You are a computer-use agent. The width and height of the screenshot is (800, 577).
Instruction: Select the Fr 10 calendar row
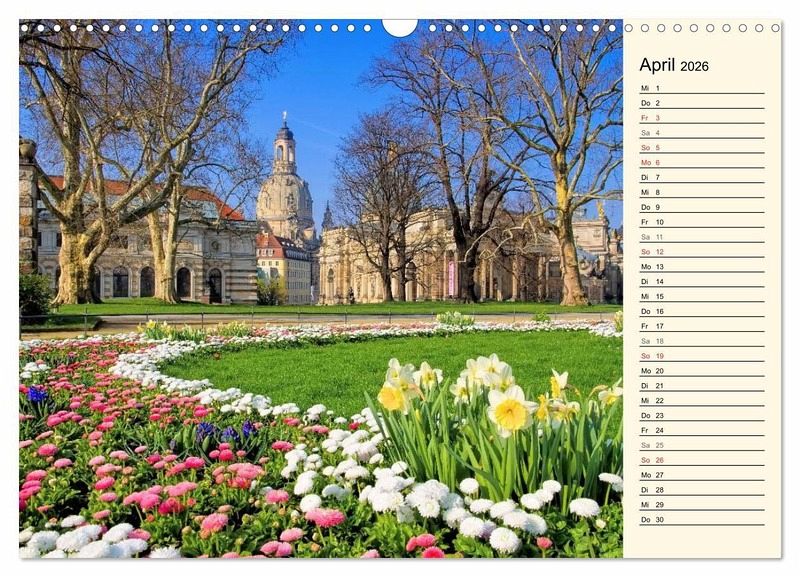click(702, 221)
